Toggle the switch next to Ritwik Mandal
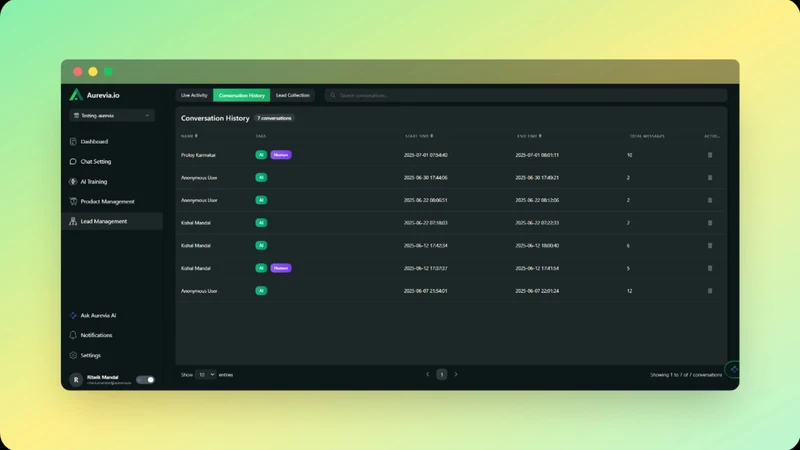 (145, 380)
